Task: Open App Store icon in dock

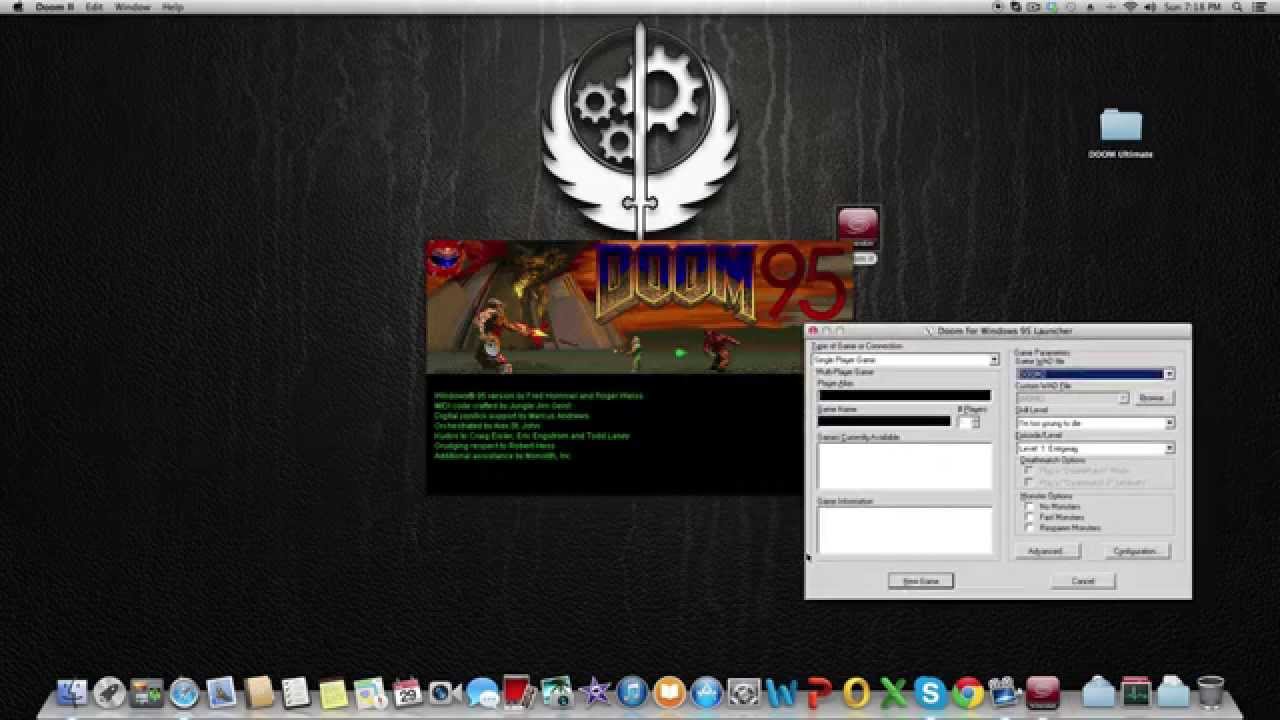Action: pos(706,692)
